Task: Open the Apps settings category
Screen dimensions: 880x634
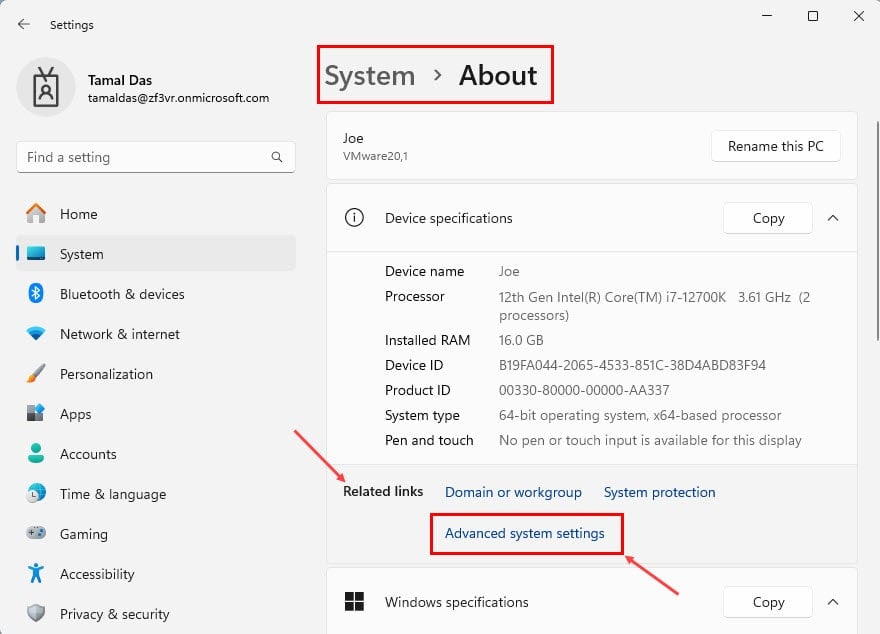Action: point(155,414)
